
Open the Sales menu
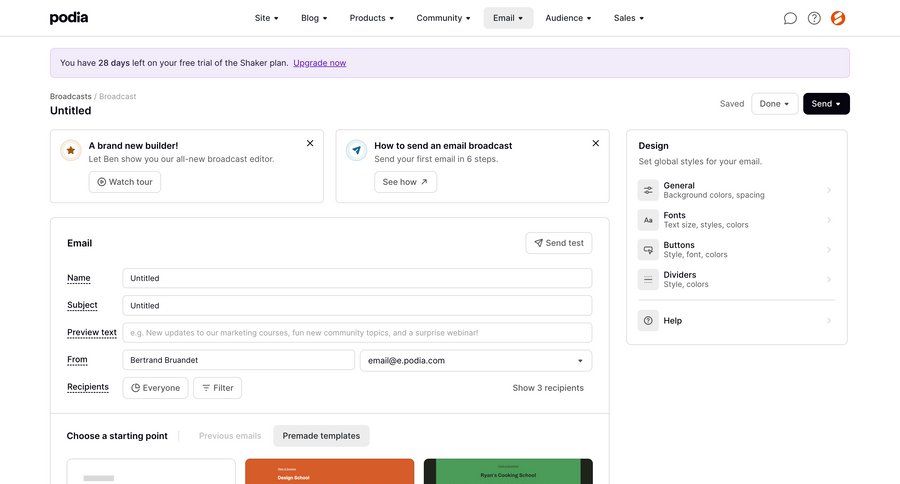(629, 18)
